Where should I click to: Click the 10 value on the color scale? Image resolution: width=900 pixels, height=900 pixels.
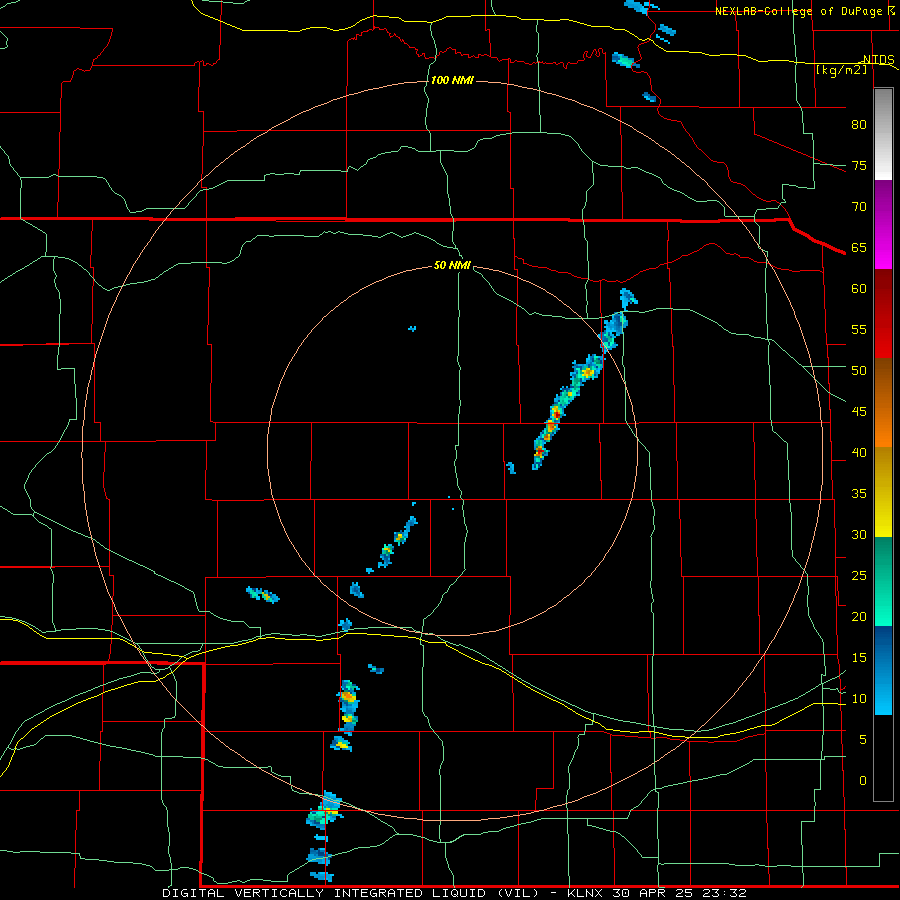tap(859, 699)
